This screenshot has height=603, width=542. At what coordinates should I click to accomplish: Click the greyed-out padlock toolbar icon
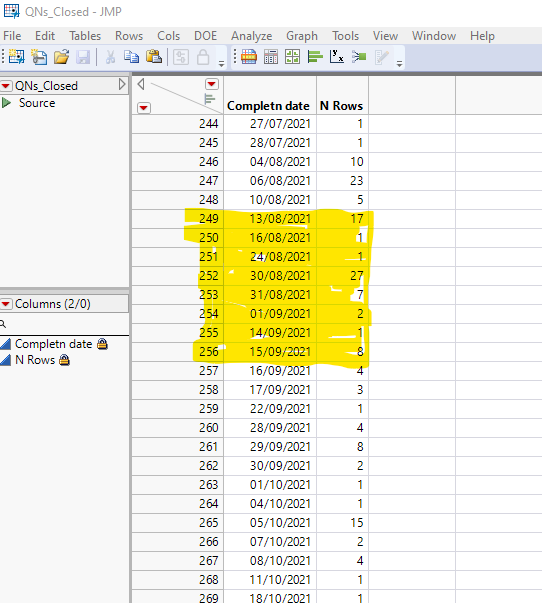[203, 57]
